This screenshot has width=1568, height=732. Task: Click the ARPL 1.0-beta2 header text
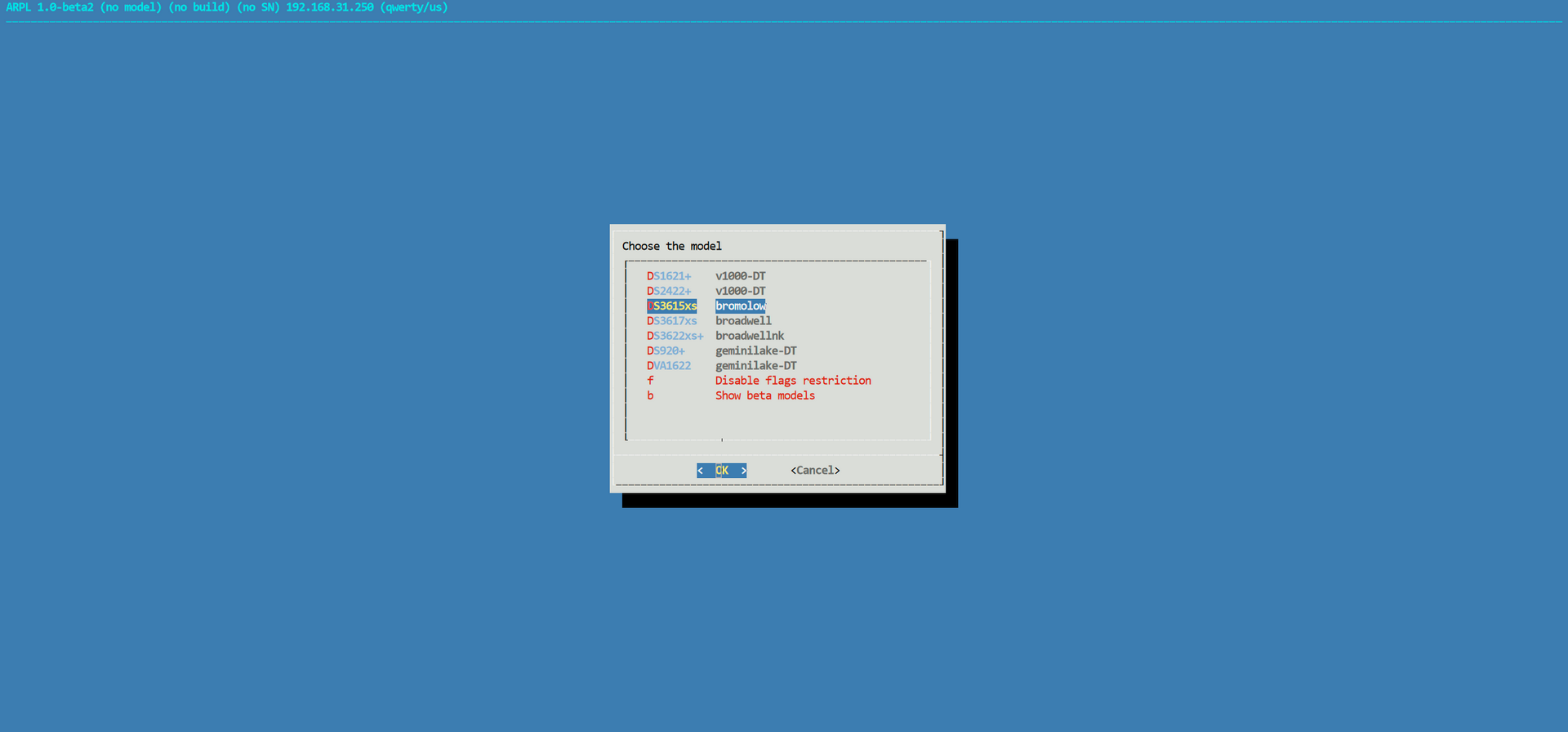point(50,7)
